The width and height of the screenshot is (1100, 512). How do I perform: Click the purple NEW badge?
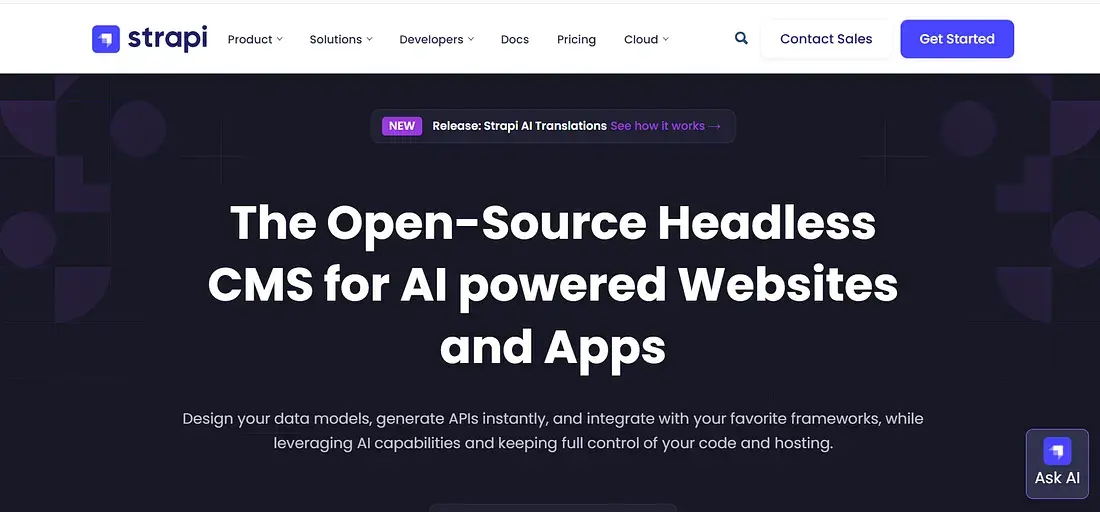(x=402, y=126)
